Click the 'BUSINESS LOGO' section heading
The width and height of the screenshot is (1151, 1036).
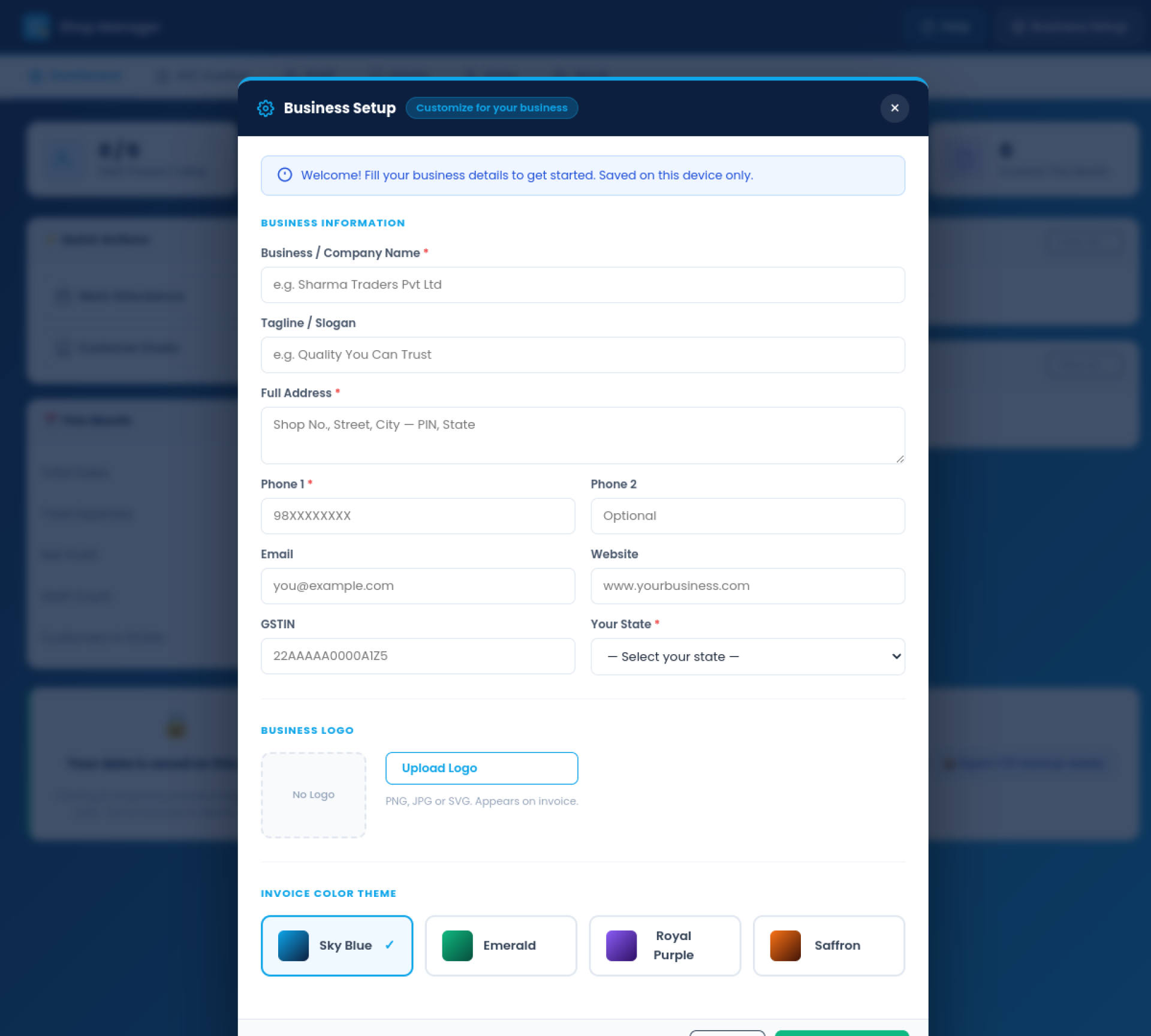pos(307,730)
